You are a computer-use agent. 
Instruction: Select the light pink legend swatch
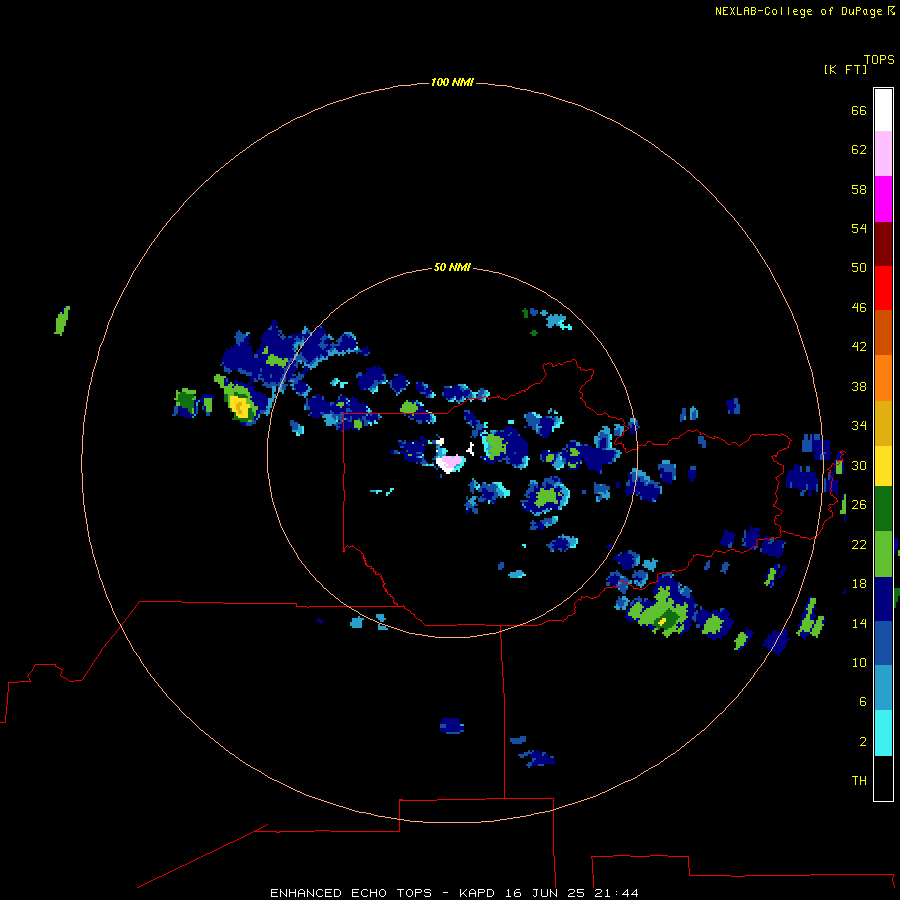pos(883,154)
